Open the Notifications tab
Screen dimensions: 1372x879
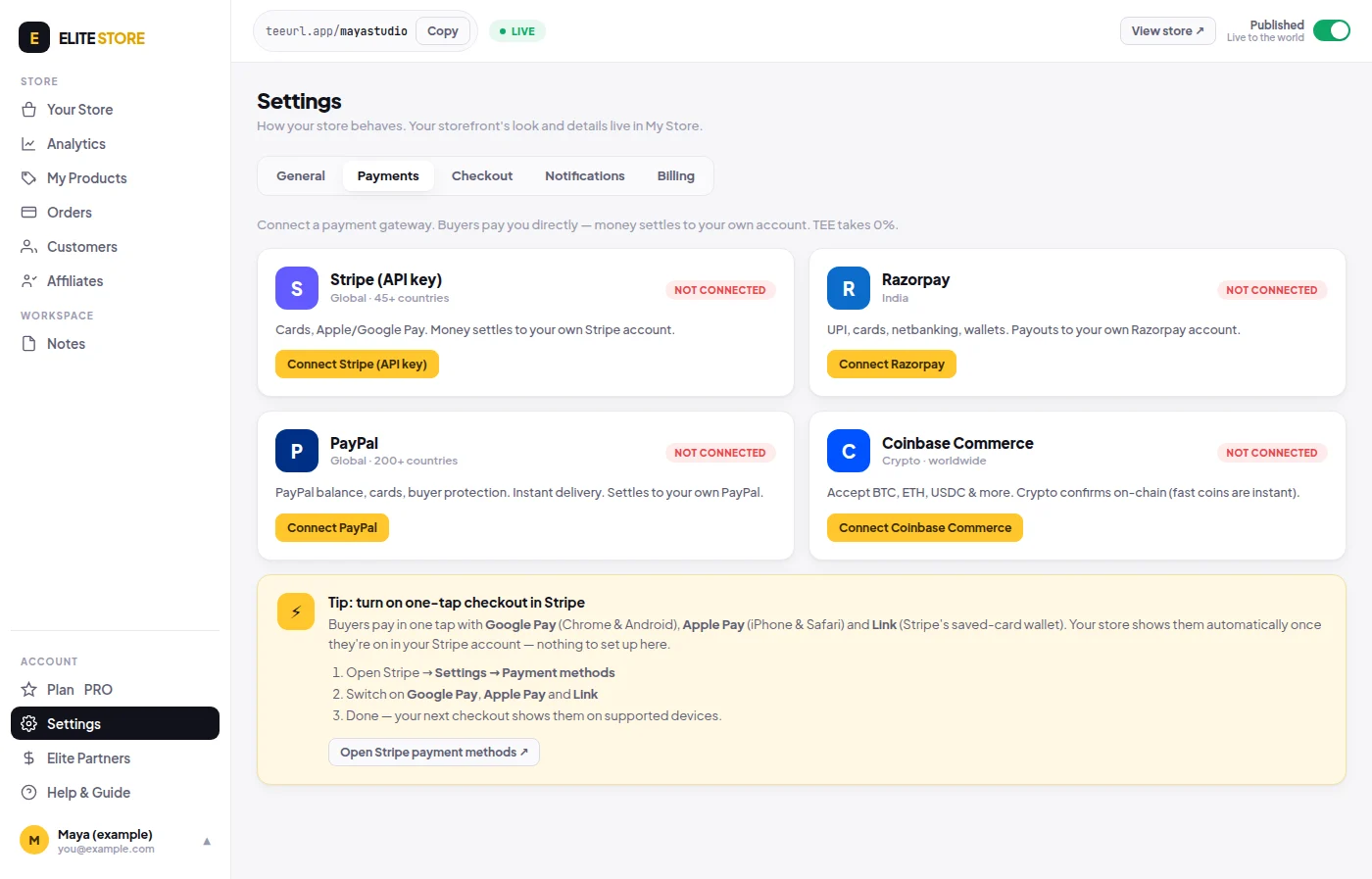585,176
